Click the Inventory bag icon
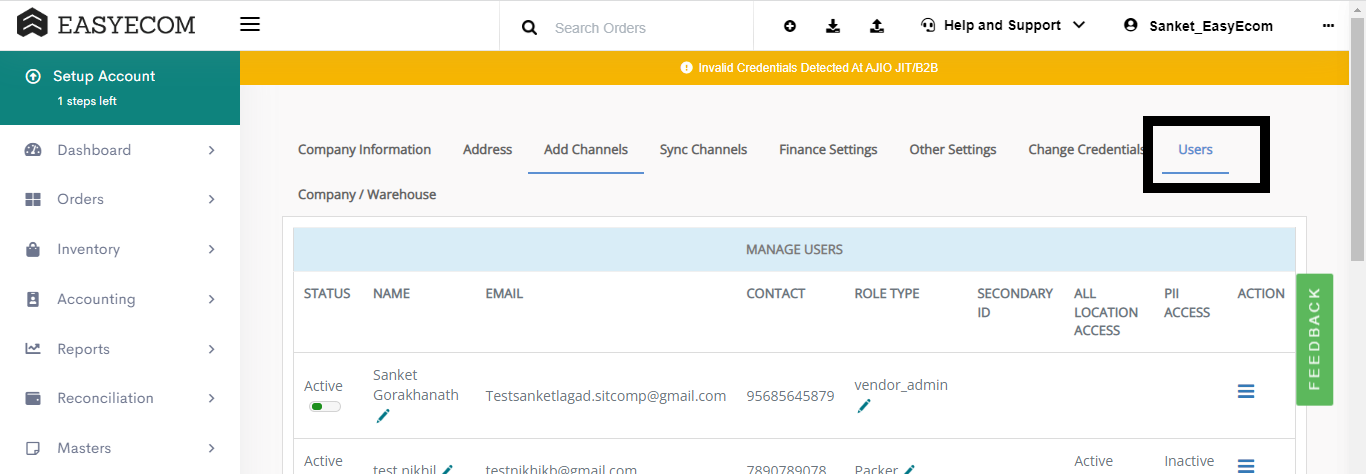 point(33,249)
